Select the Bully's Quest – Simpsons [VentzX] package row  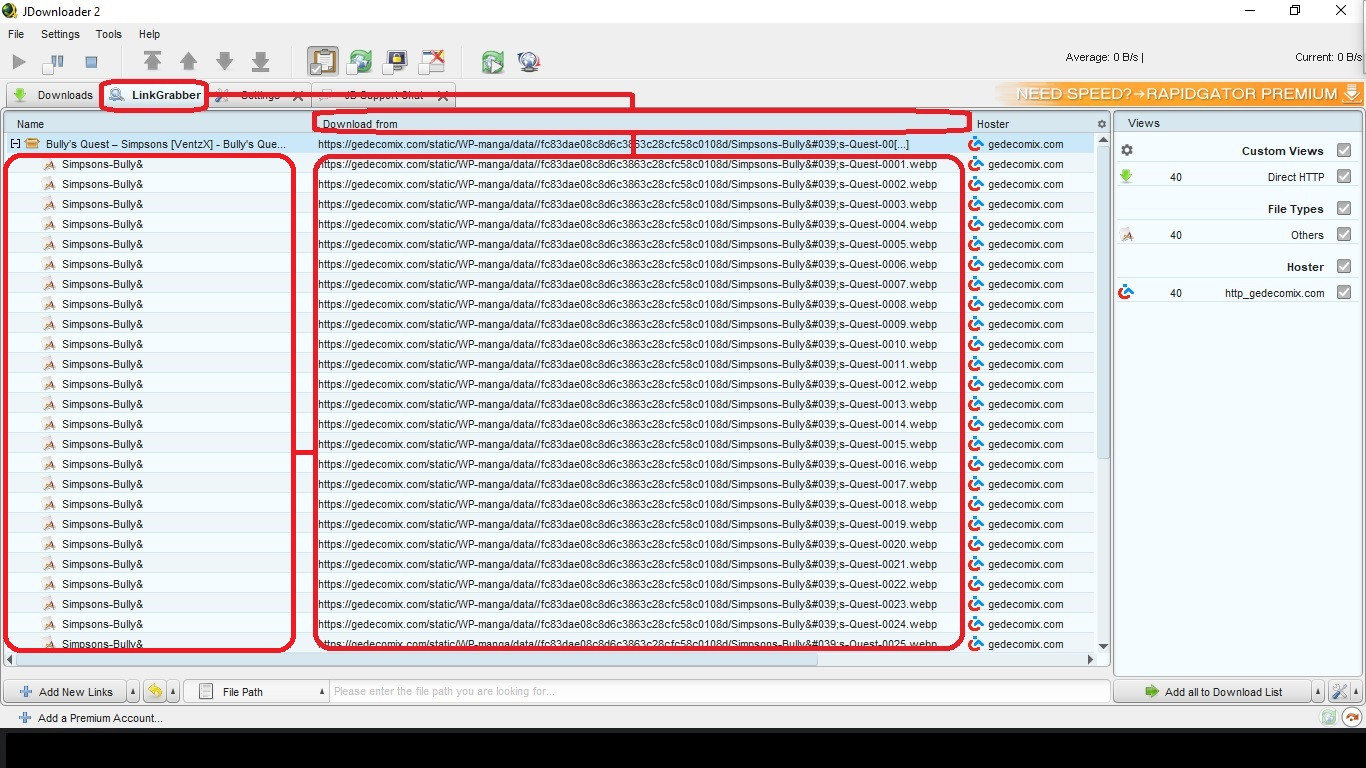coord(550,144)
